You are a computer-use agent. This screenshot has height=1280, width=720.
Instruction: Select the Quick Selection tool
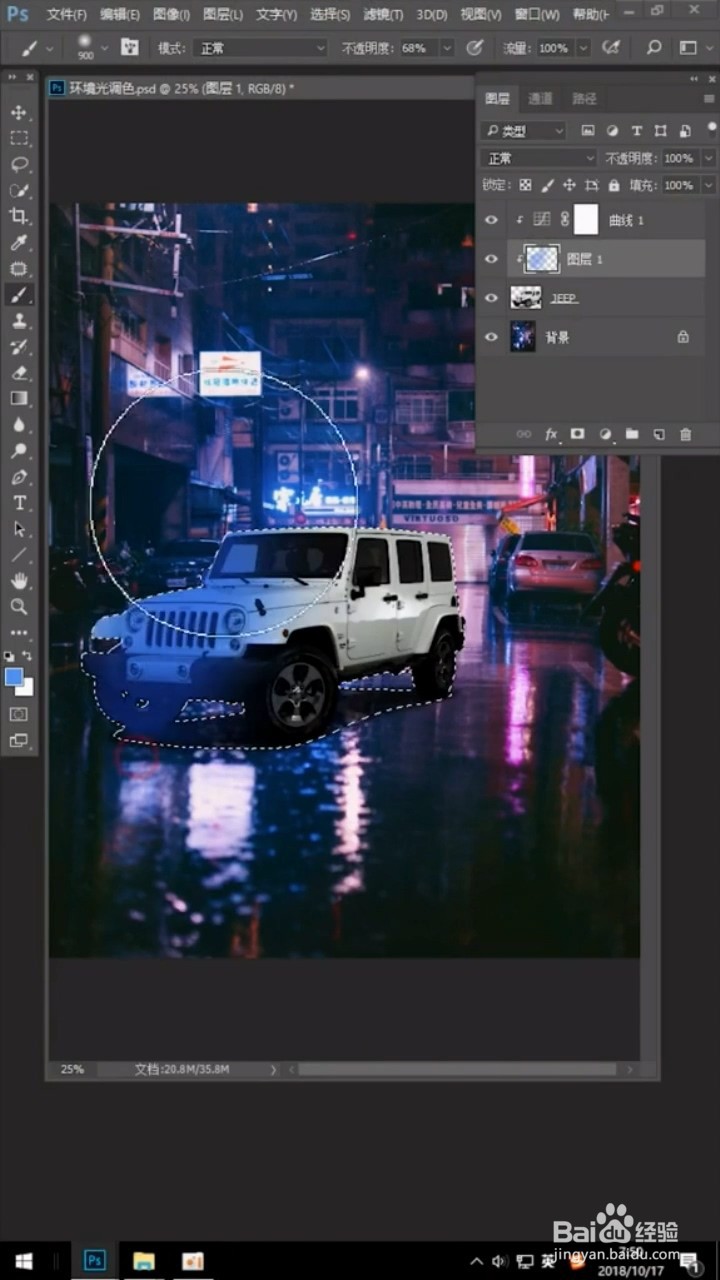click(19, 190)
